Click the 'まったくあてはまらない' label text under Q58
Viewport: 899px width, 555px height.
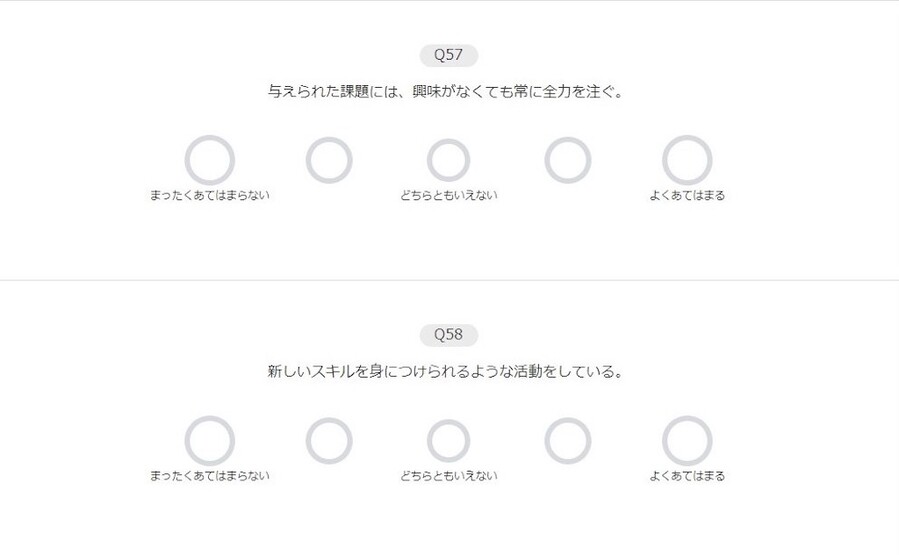210,476
